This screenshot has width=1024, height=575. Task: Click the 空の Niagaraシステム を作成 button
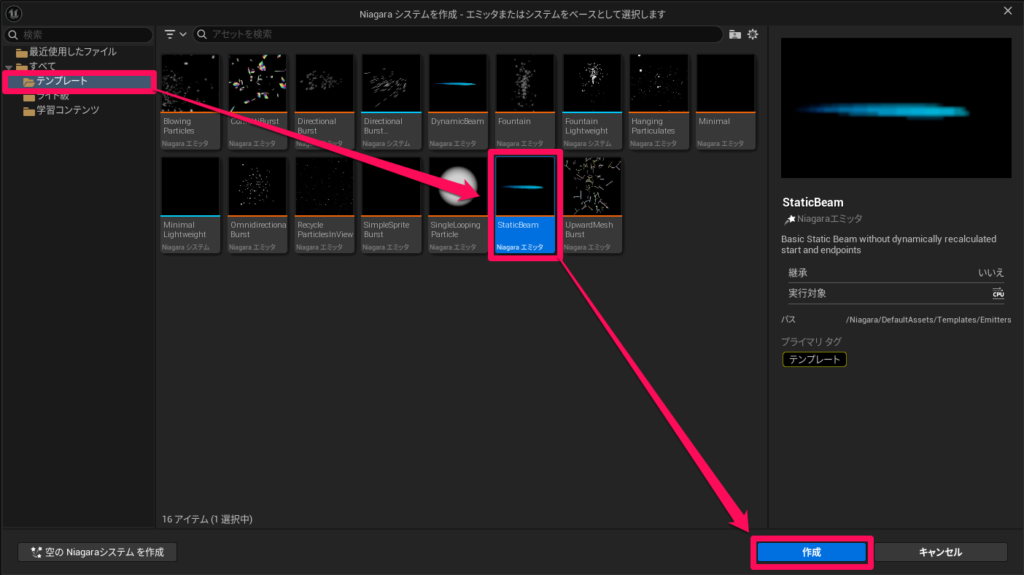click(x=97, y=552)
